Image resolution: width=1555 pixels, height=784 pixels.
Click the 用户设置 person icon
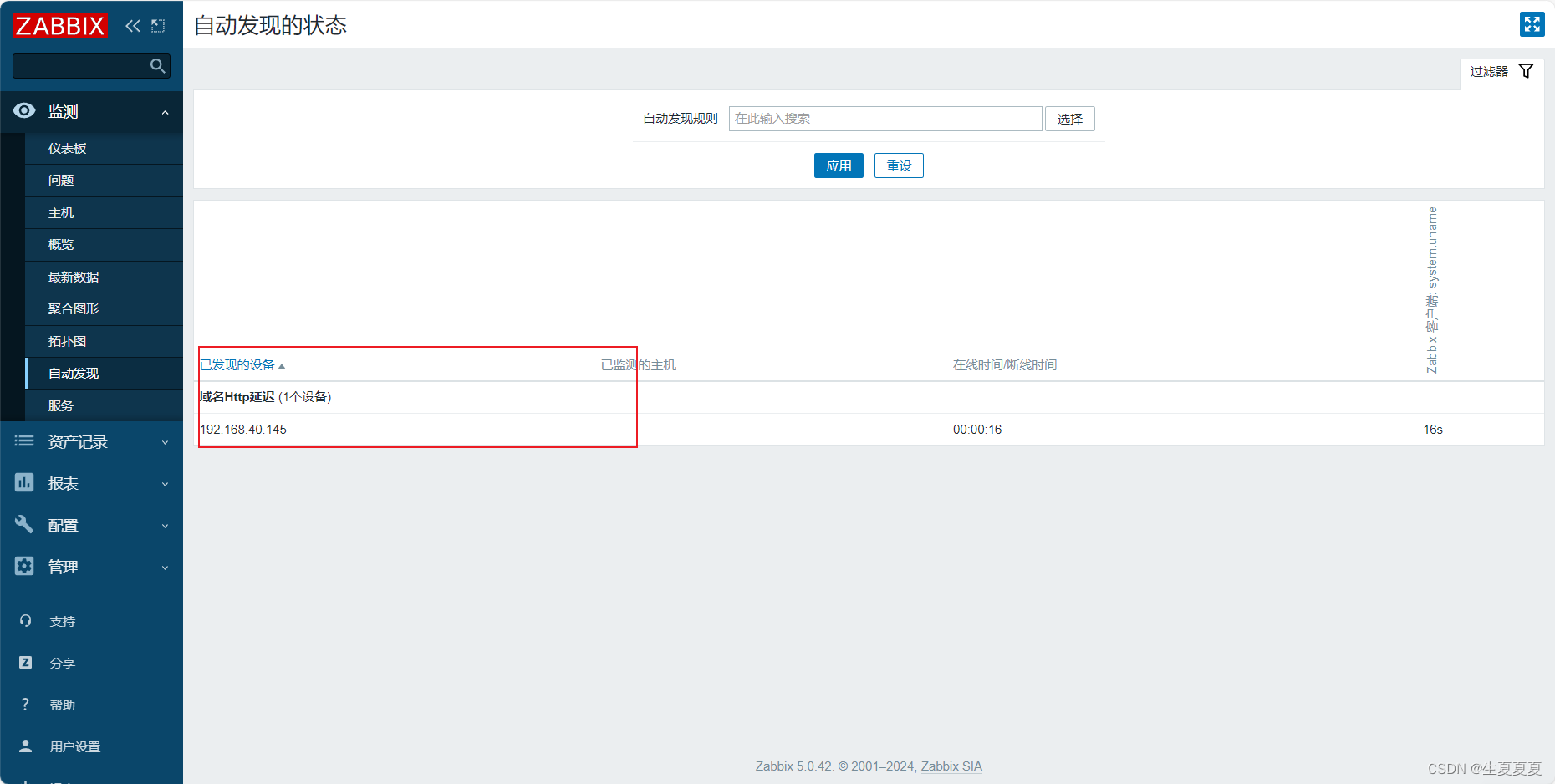tap(25, 746)
